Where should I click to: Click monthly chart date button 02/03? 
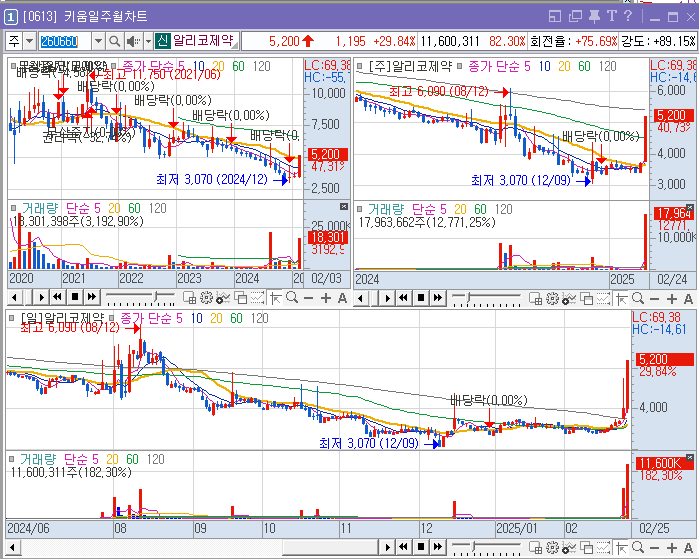[x=326, y=279]
